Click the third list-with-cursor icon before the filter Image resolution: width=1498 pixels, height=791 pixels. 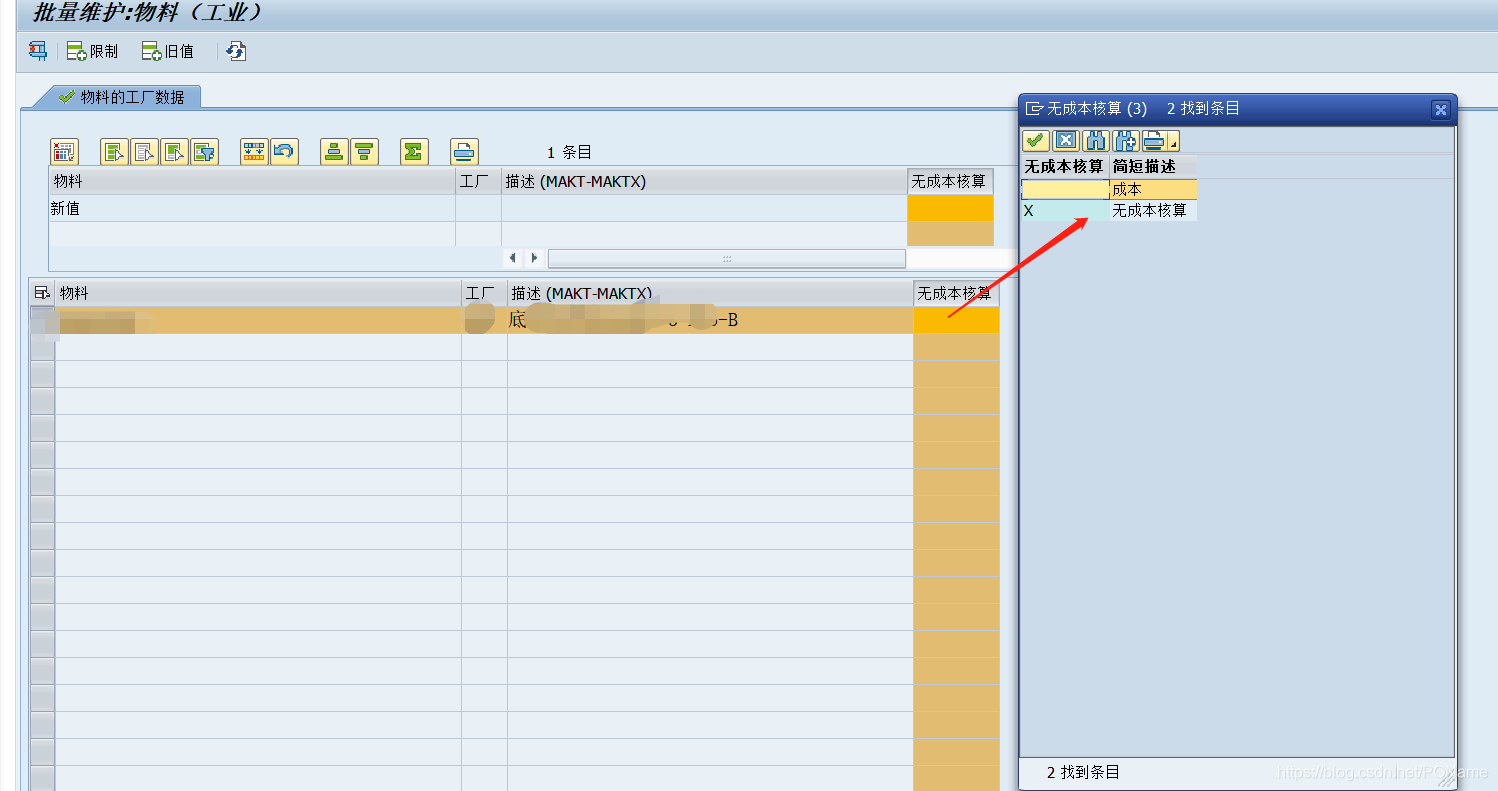click(x=175, y=152)
